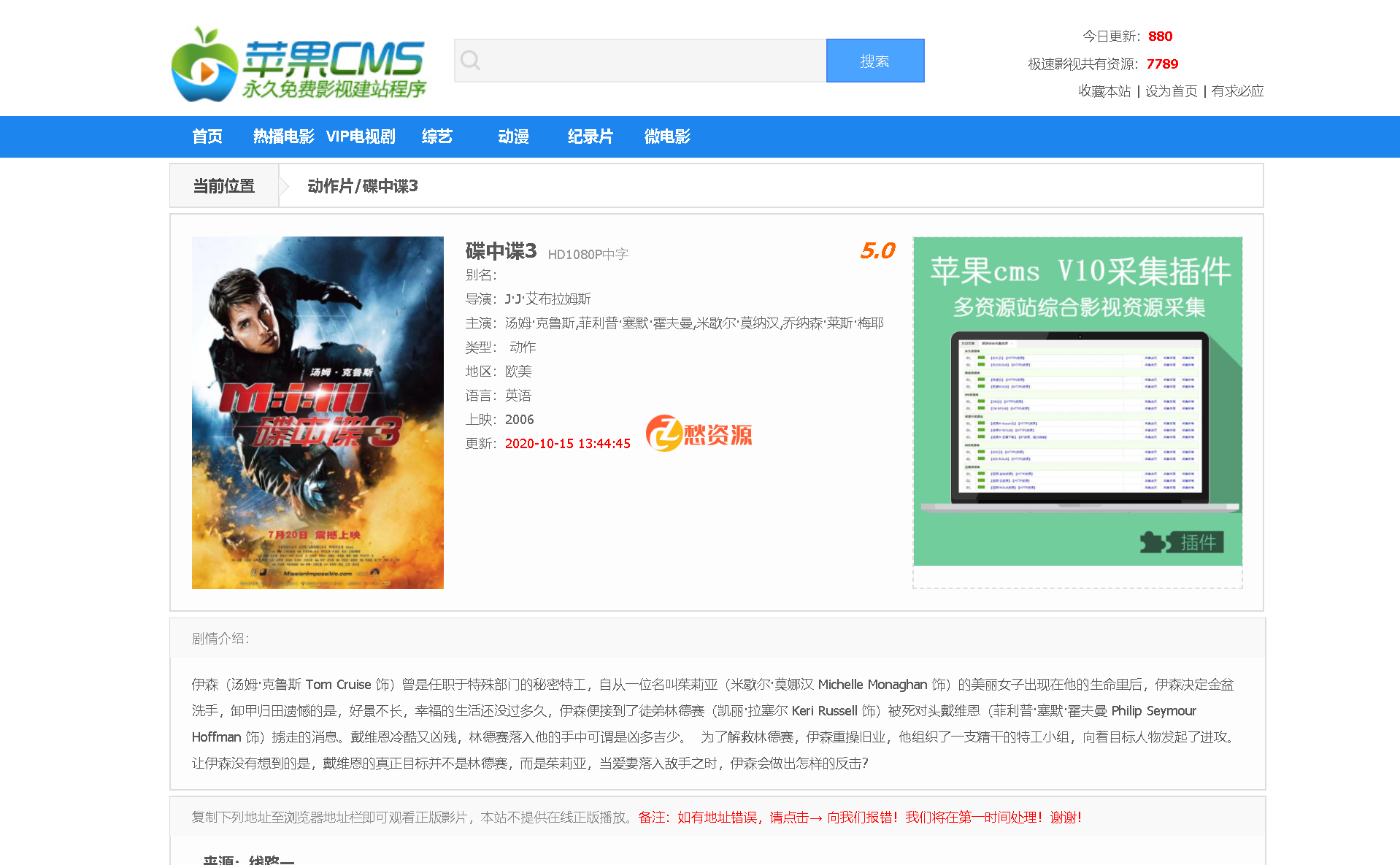Viewport: 1400px width, 865px height.
Task: Open the 微电影 category
Action: pos(666,137)
